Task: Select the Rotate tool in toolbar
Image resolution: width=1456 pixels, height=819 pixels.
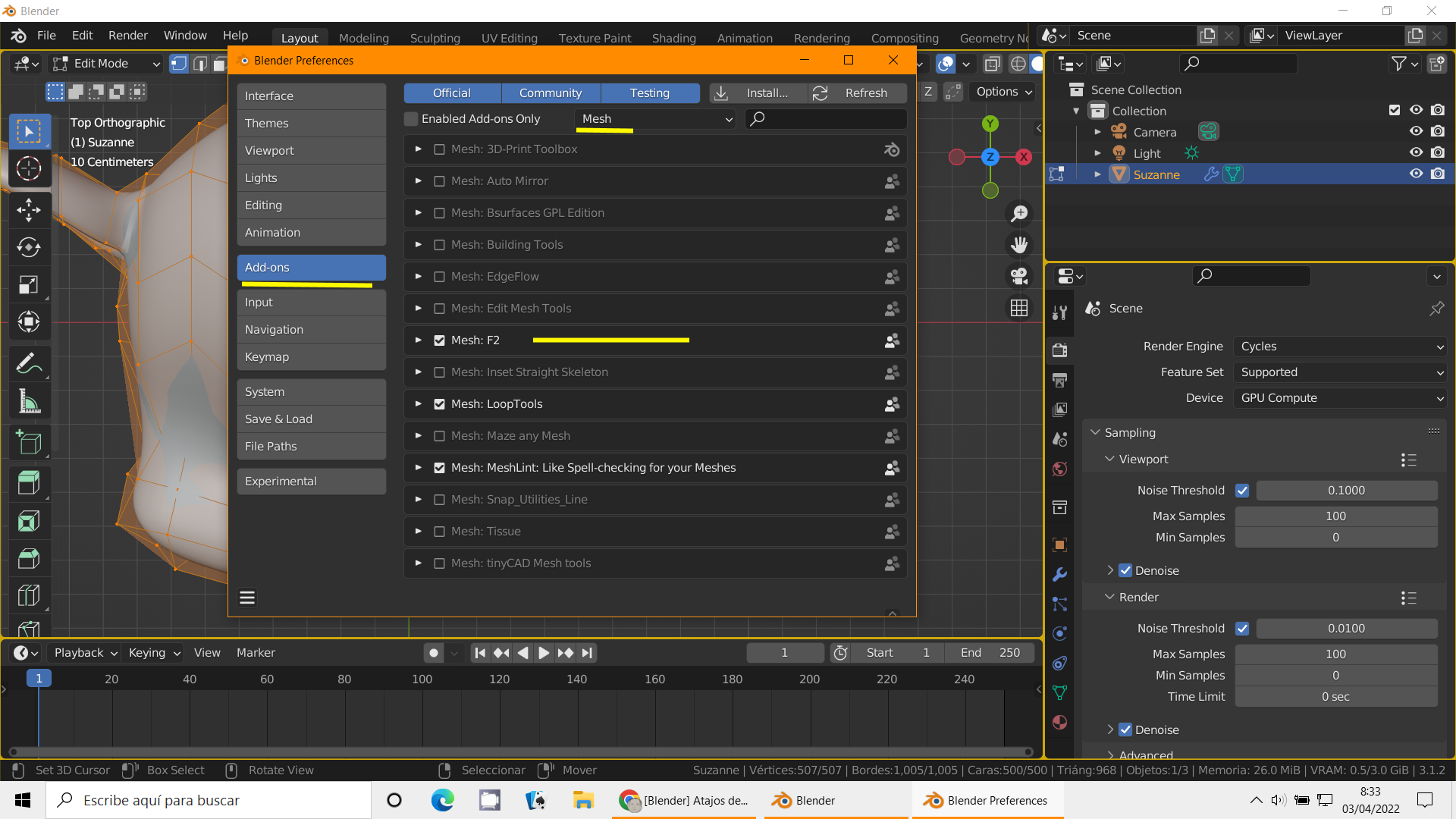Action: point(29,247)
